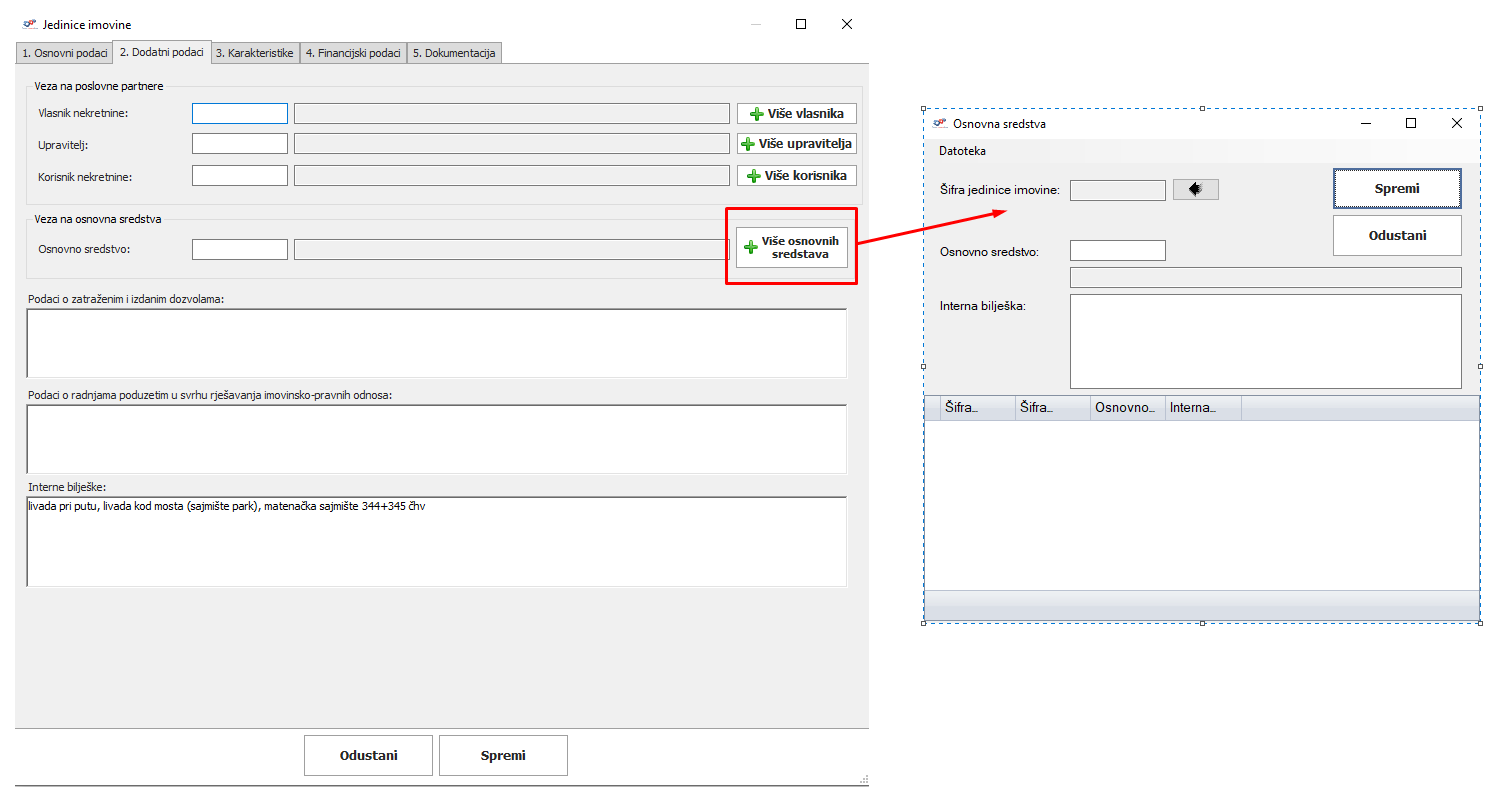Open the '3. Karakteristike' tab
The height and width of the screenshot is (797, 1485).
(254, 53)
